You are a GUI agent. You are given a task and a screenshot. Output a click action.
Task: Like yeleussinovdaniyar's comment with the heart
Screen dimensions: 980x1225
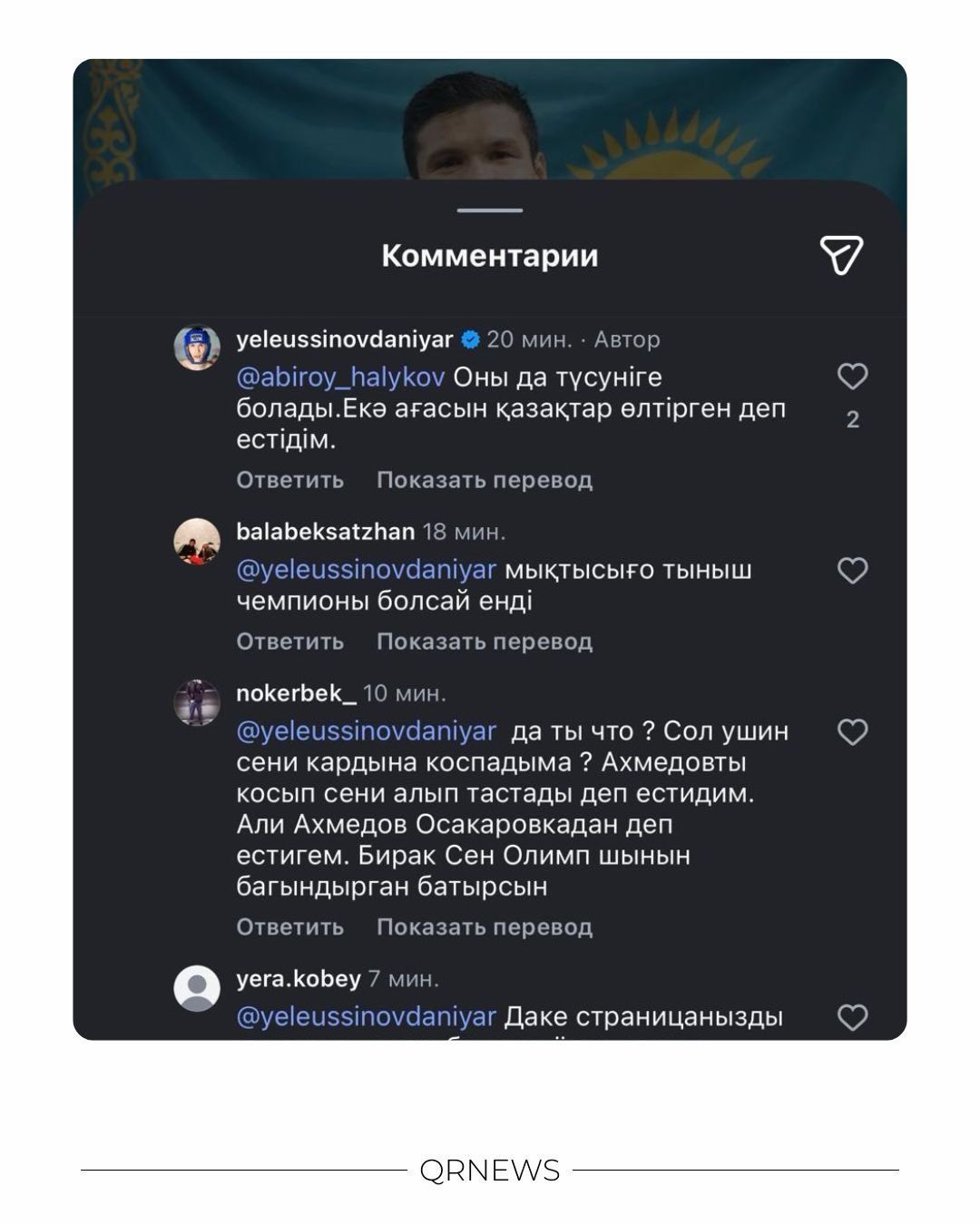[852, 377]
